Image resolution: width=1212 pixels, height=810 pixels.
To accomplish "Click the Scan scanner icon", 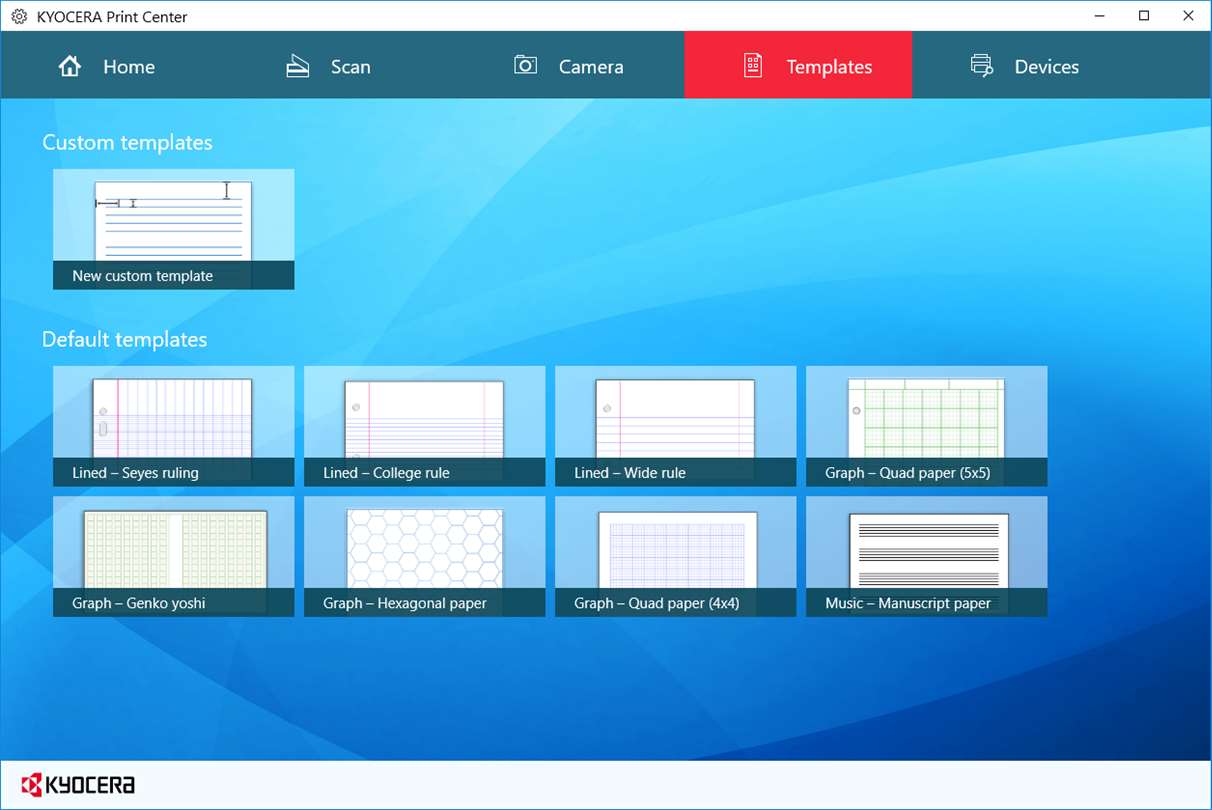I will pyautogui.click(x=298, y=66).
